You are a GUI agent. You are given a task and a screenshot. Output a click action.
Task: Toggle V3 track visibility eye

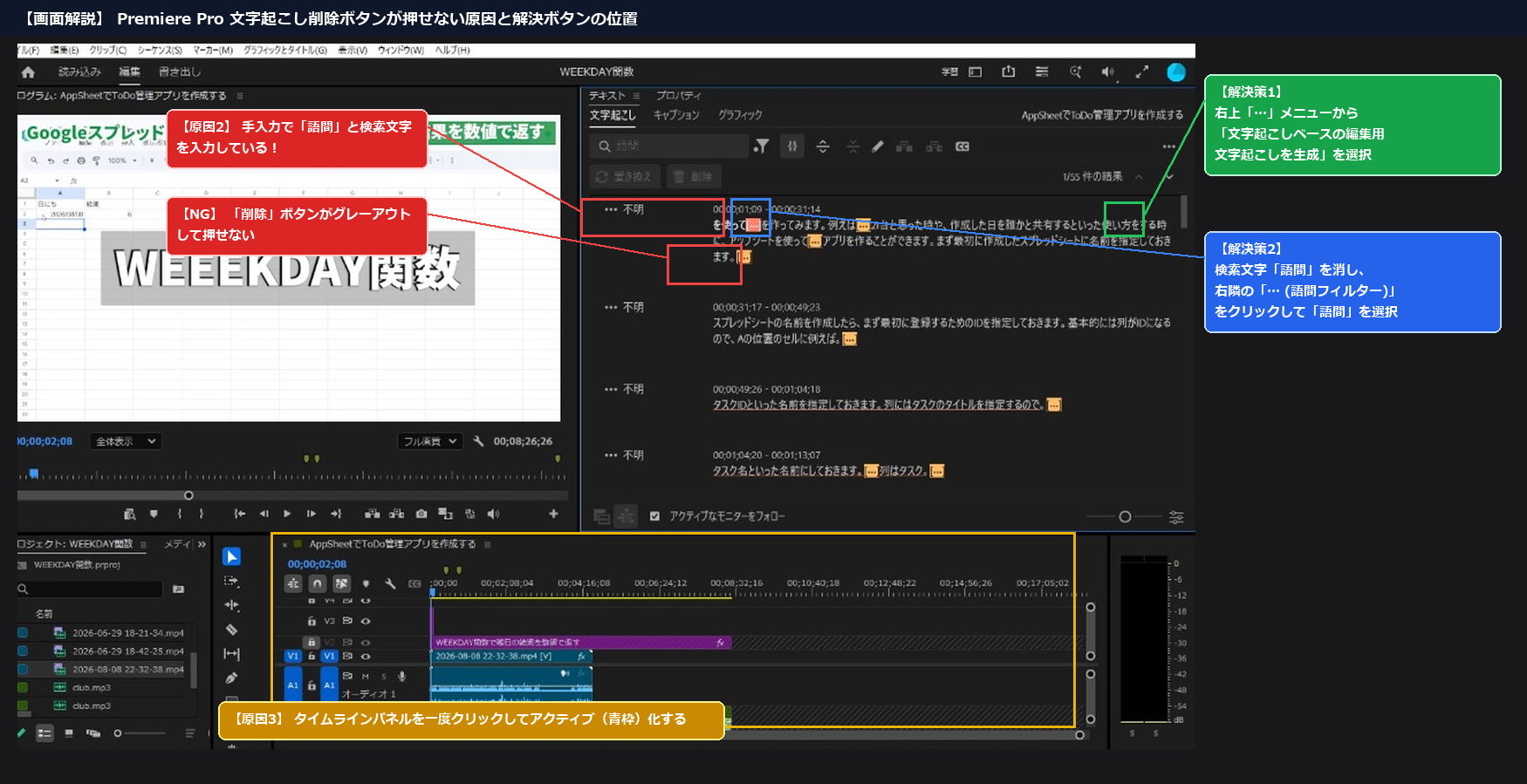click(x=366, y=622)
